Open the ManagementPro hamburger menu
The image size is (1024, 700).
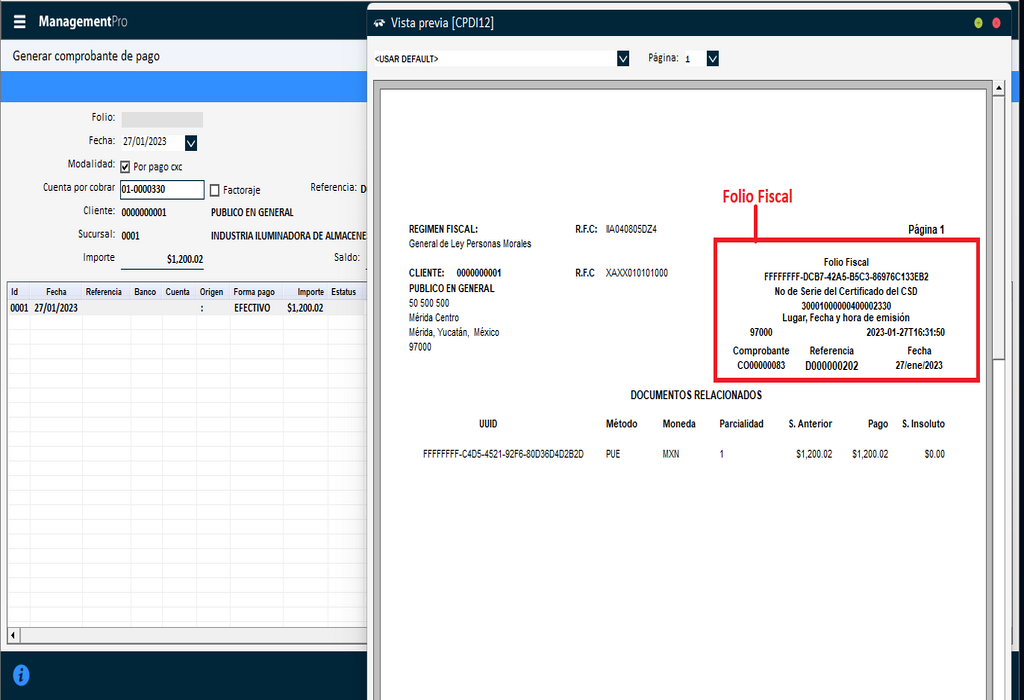point(19,20)
